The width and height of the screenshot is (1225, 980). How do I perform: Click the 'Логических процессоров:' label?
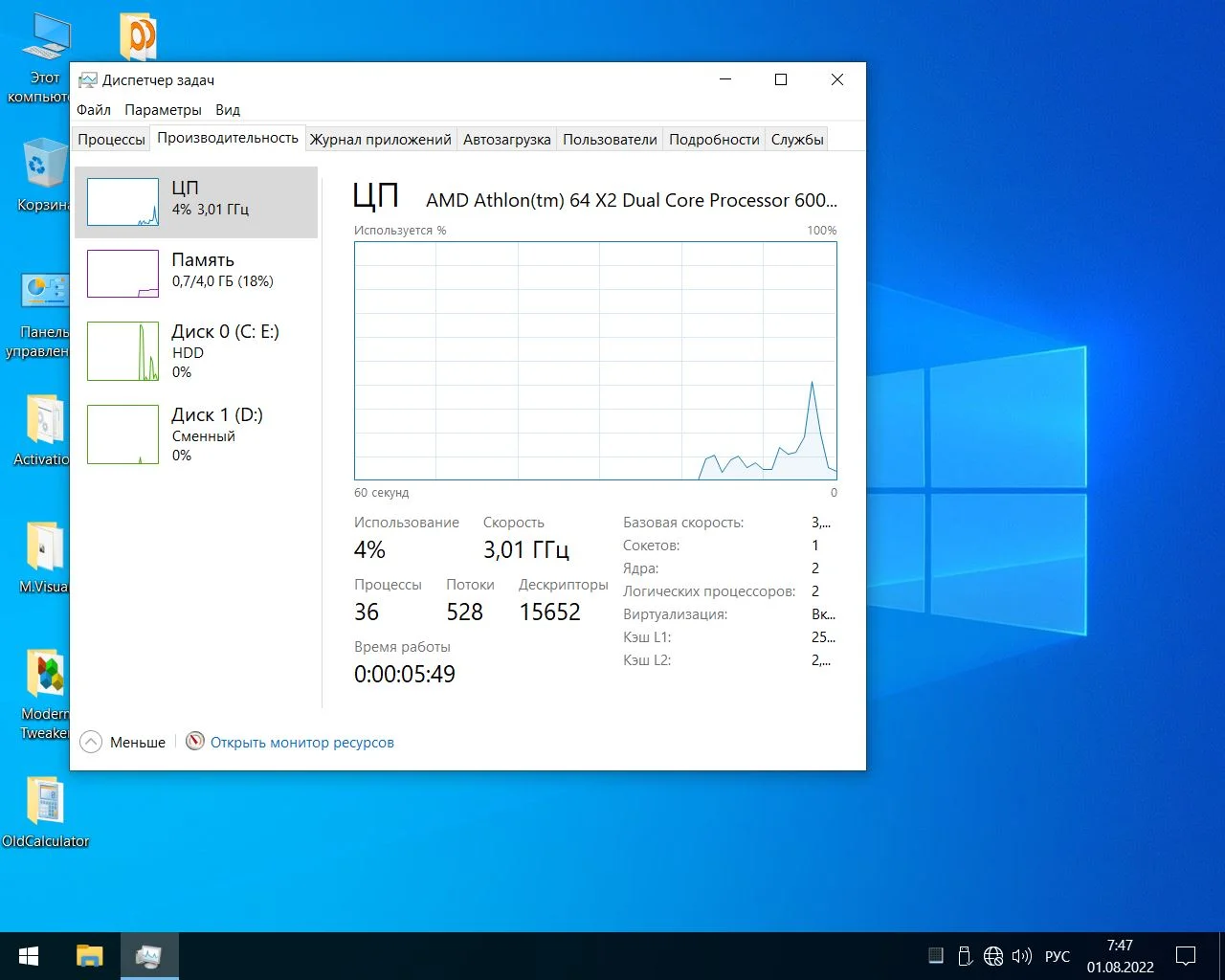[709, 591]
